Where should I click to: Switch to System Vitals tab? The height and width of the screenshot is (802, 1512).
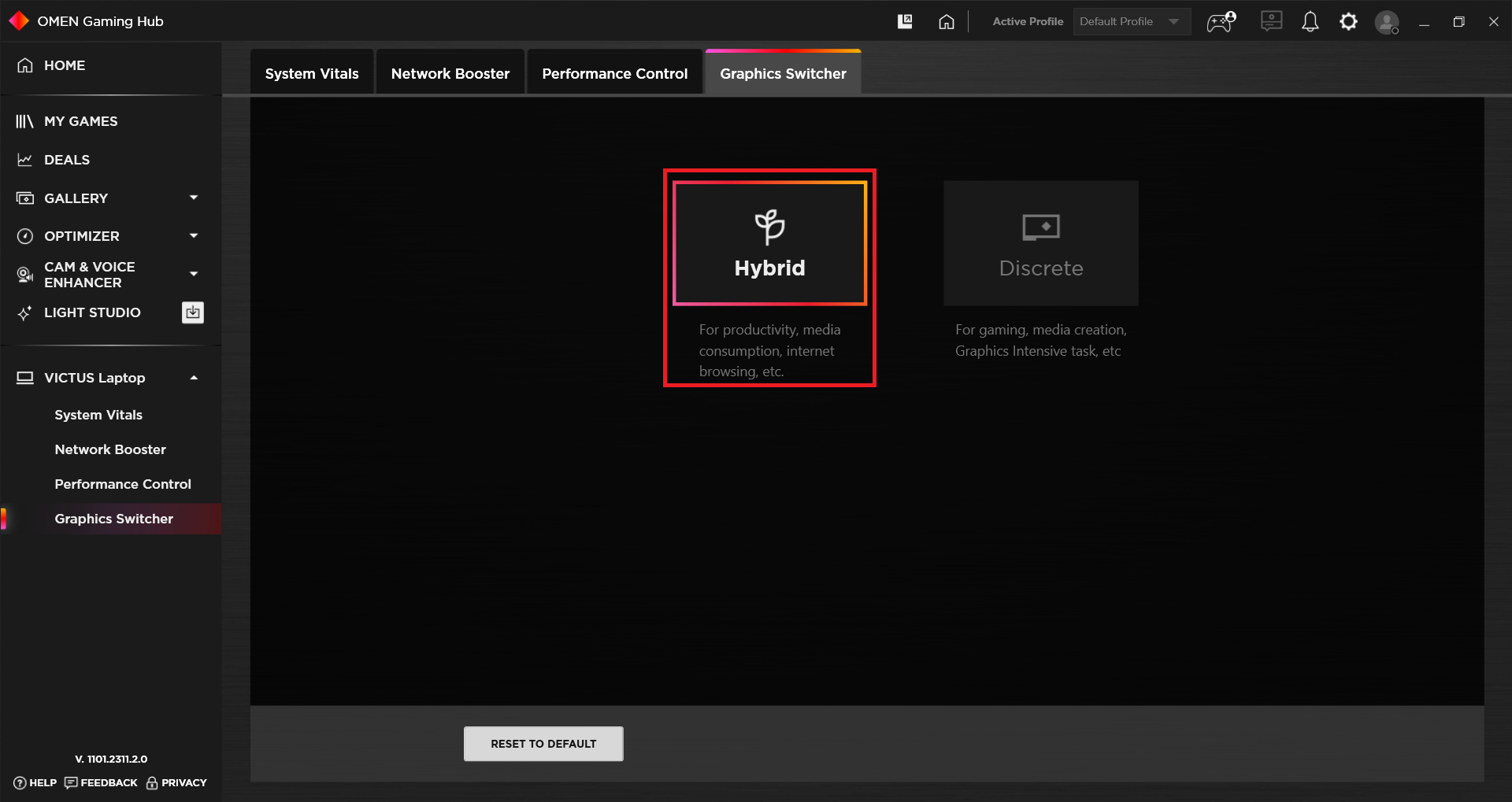coord(312,73)
